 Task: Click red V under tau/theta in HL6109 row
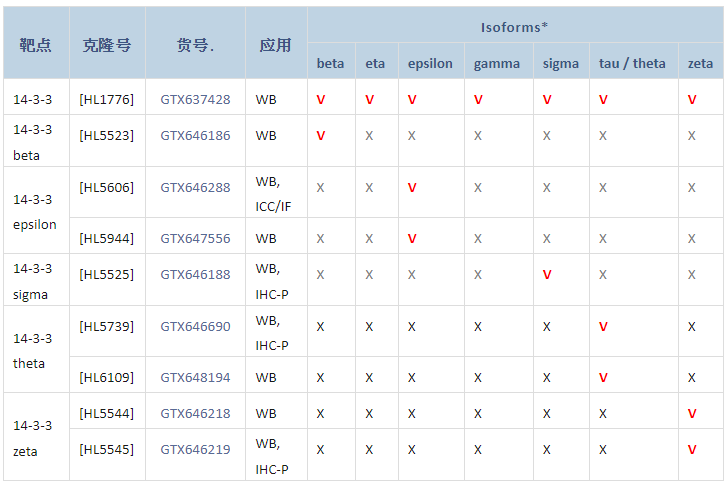click(x=603, y=378)
